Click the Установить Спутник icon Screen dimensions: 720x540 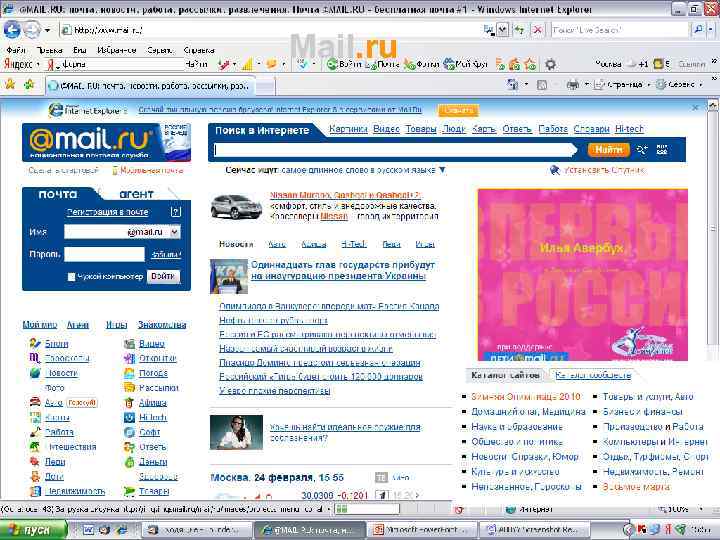(555, 170)
